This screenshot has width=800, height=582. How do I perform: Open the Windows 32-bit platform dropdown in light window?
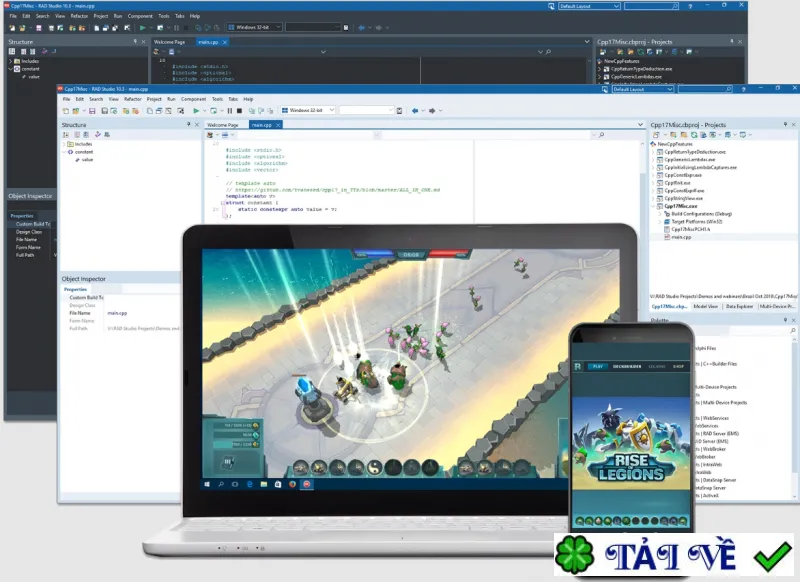pos(332,110)
